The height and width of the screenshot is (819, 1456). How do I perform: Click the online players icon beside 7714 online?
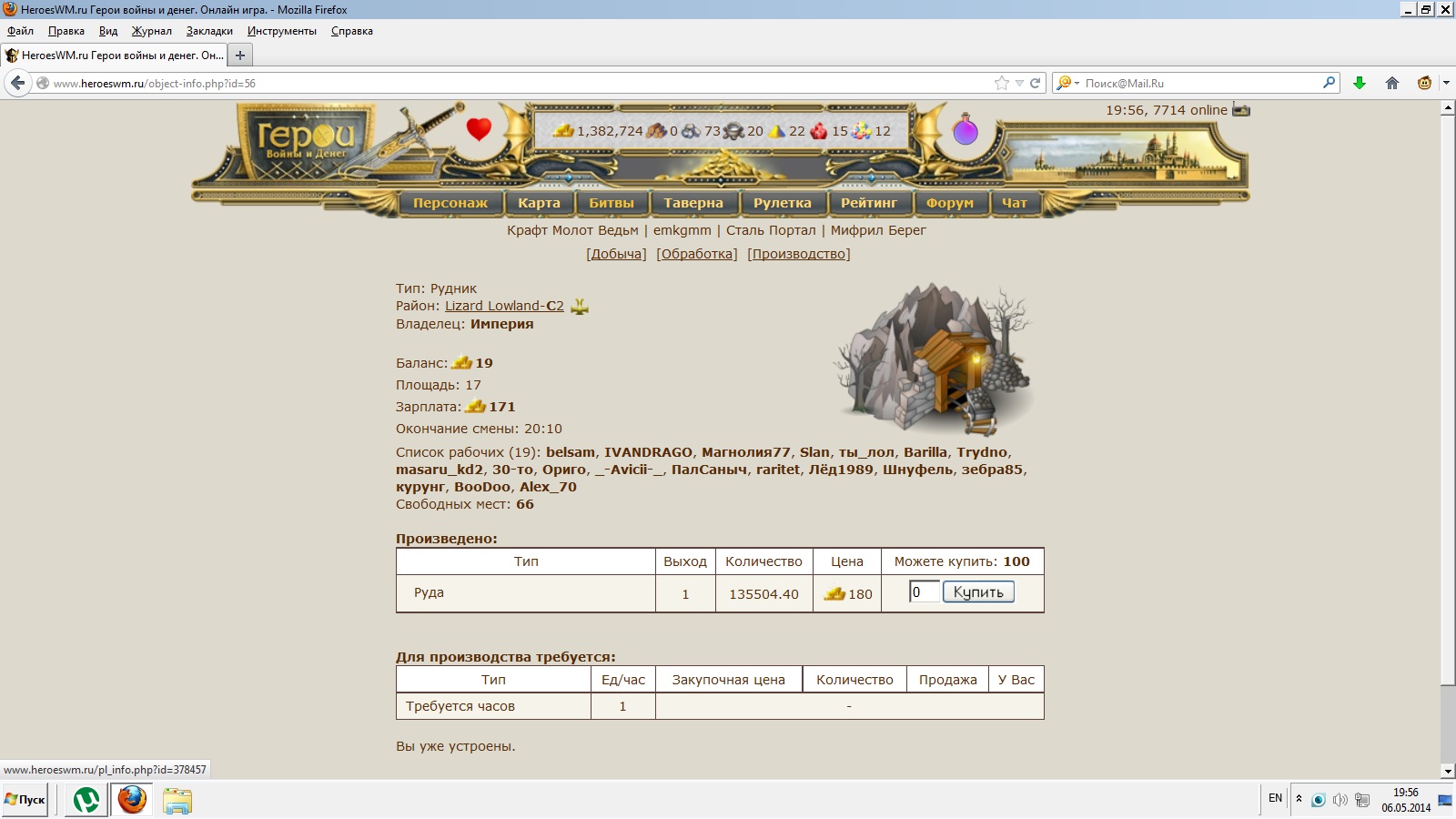coord(1241,110)
